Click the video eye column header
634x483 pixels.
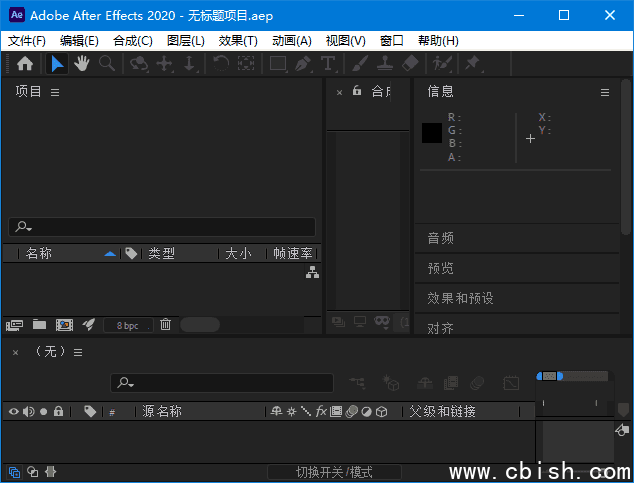click(14, 411)
